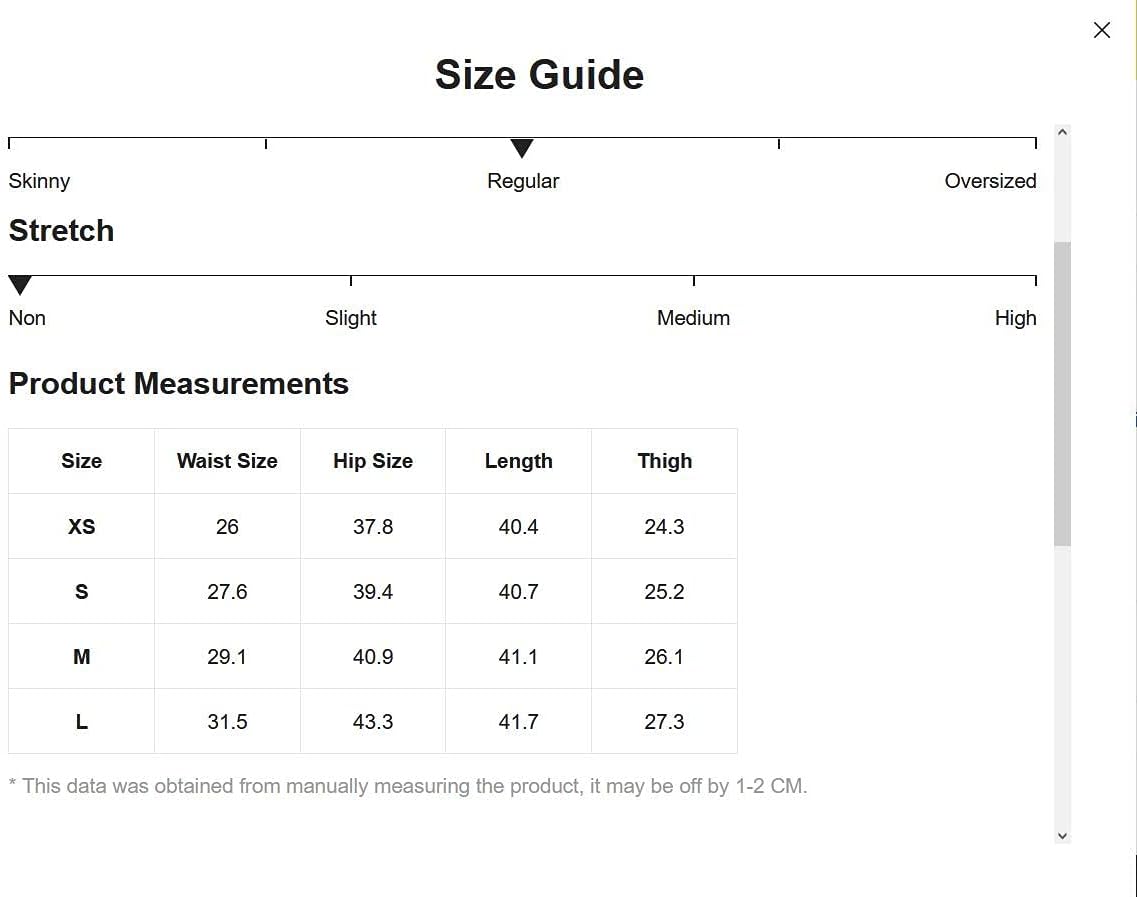The height and width of the screenshot is (897, 1137).
Task: Click the Medium stretch label
Action: (693, 318)
